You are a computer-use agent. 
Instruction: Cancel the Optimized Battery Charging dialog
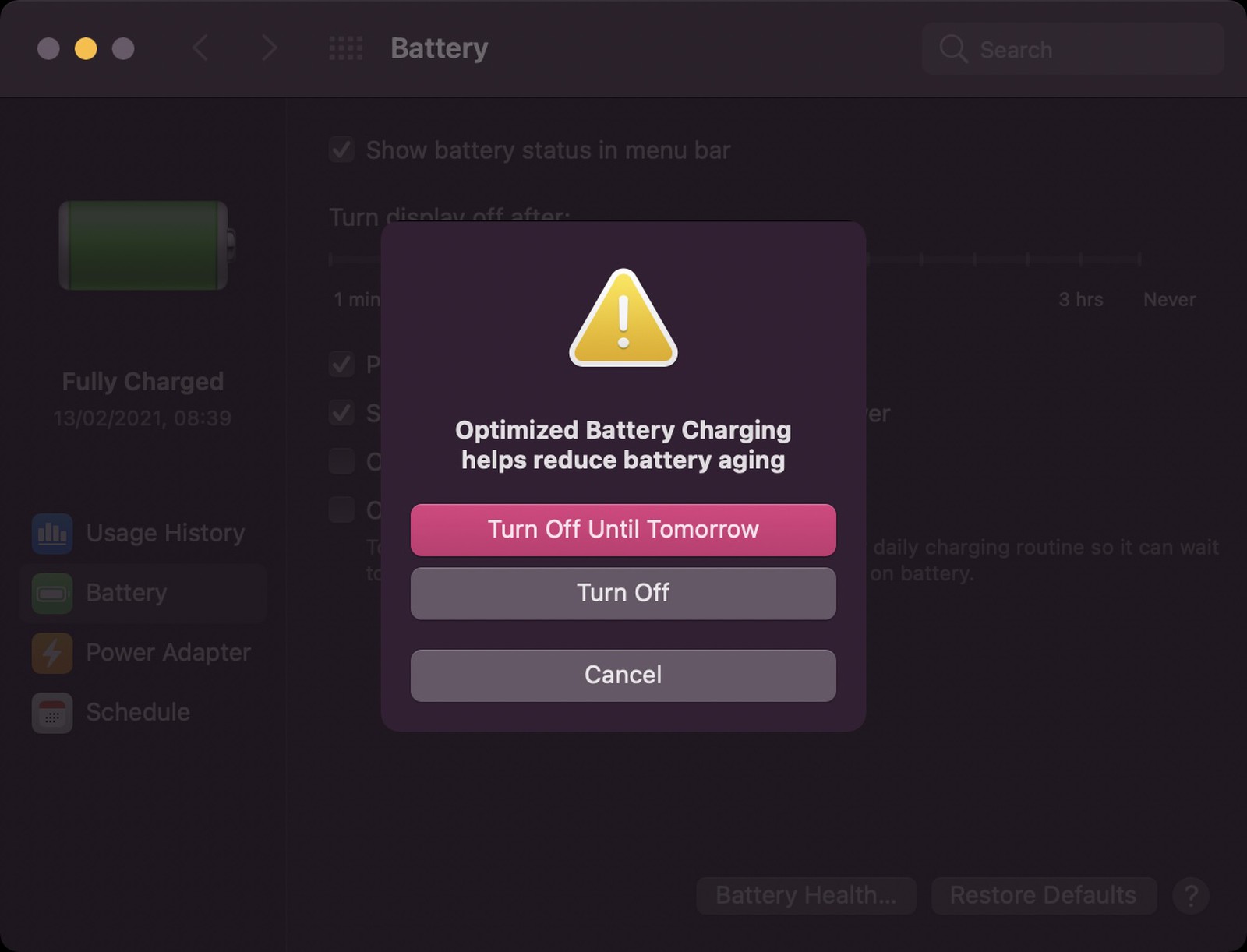pyautogui.click(x=622, y=675)
